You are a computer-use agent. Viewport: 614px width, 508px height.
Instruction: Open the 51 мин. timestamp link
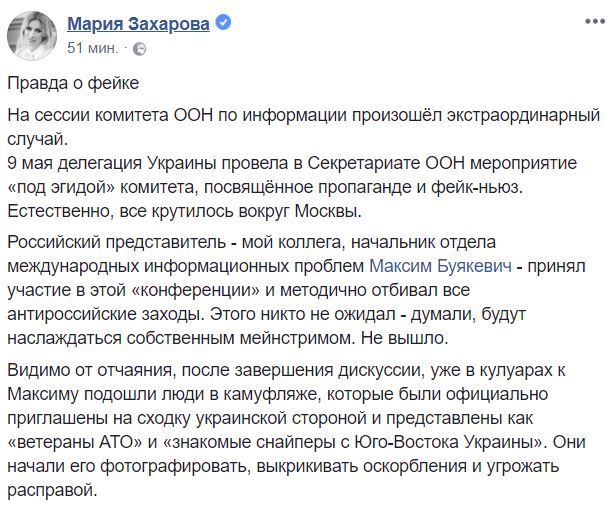coord(92,48)
